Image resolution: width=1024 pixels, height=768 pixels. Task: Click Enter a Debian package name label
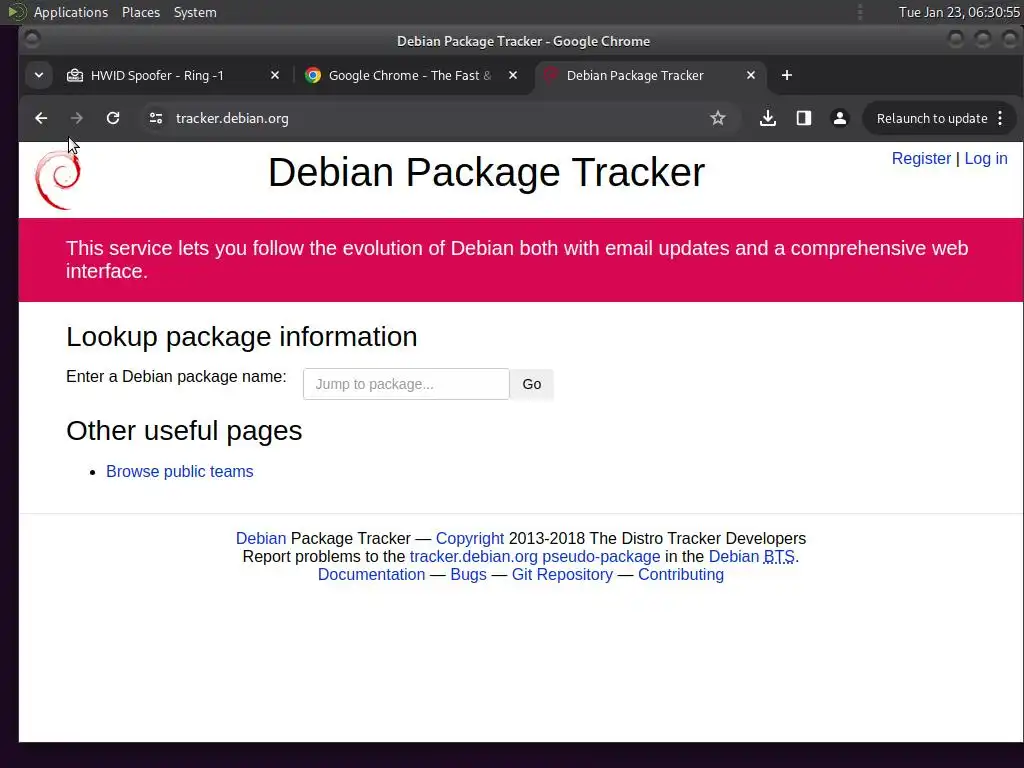pos(176,377)
